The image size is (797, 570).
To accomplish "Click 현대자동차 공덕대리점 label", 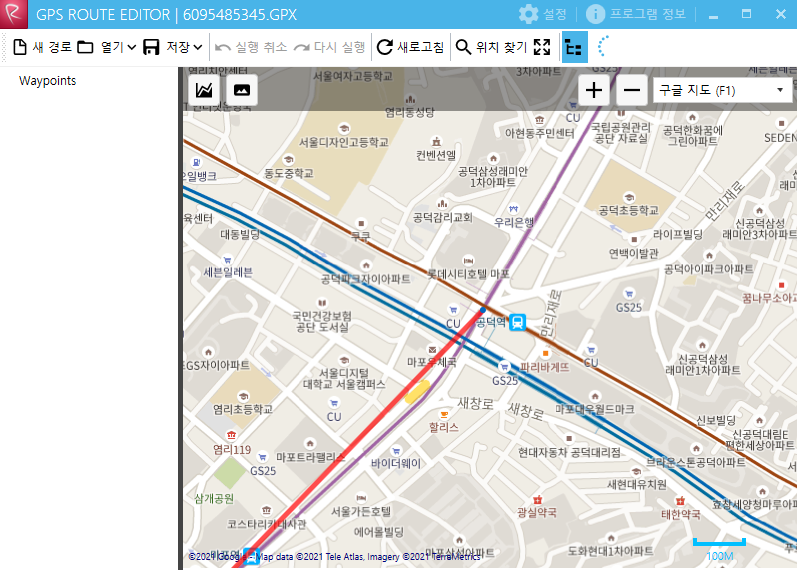I will (569, 452).
